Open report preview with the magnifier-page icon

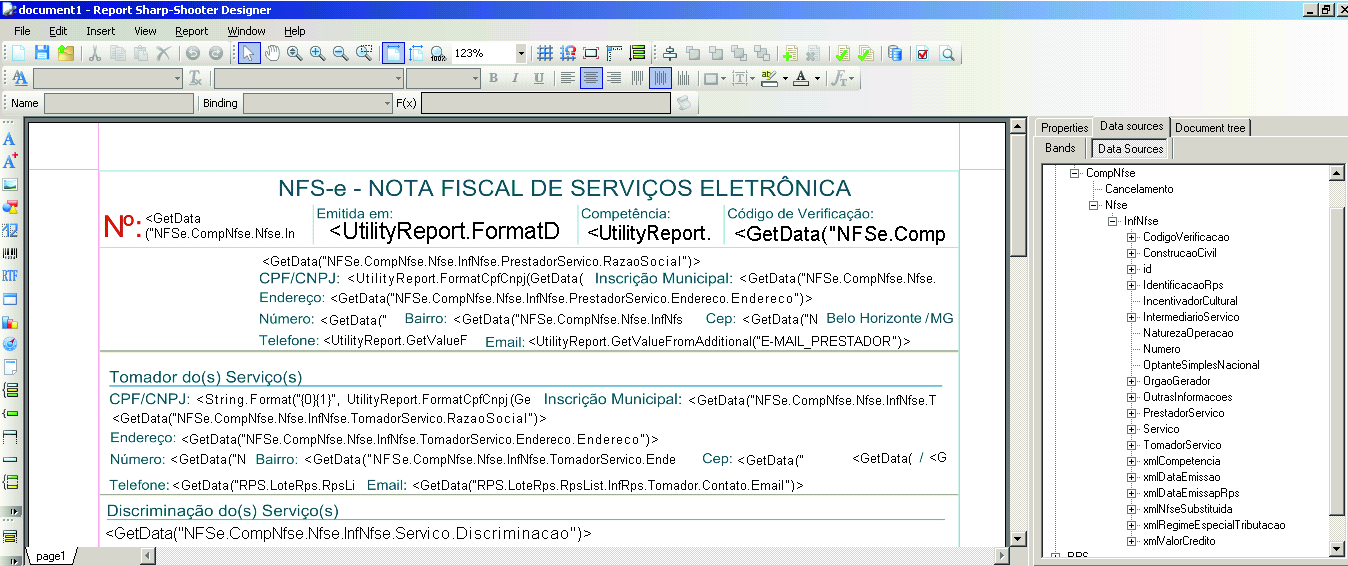pos(947,53)
